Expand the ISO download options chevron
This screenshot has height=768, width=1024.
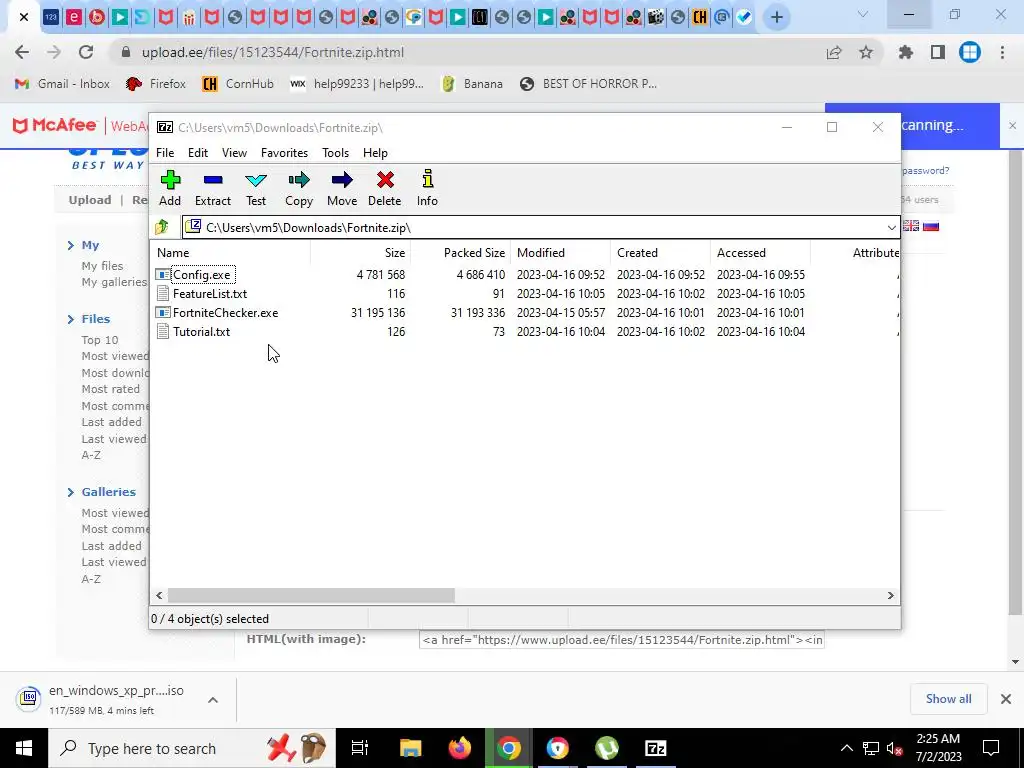point(213,699)
